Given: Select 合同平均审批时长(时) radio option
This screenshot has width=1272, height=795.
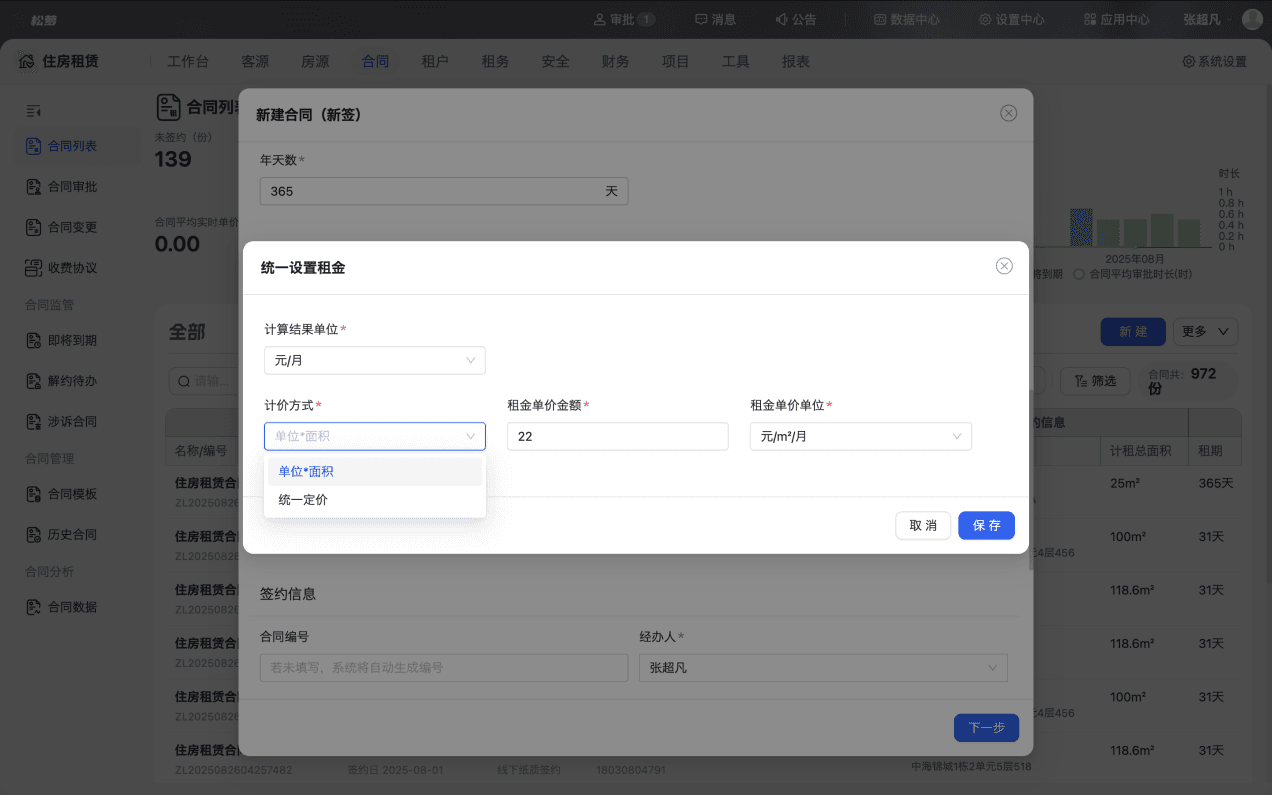Looking at the screenshot, I should click(1079, 274).
